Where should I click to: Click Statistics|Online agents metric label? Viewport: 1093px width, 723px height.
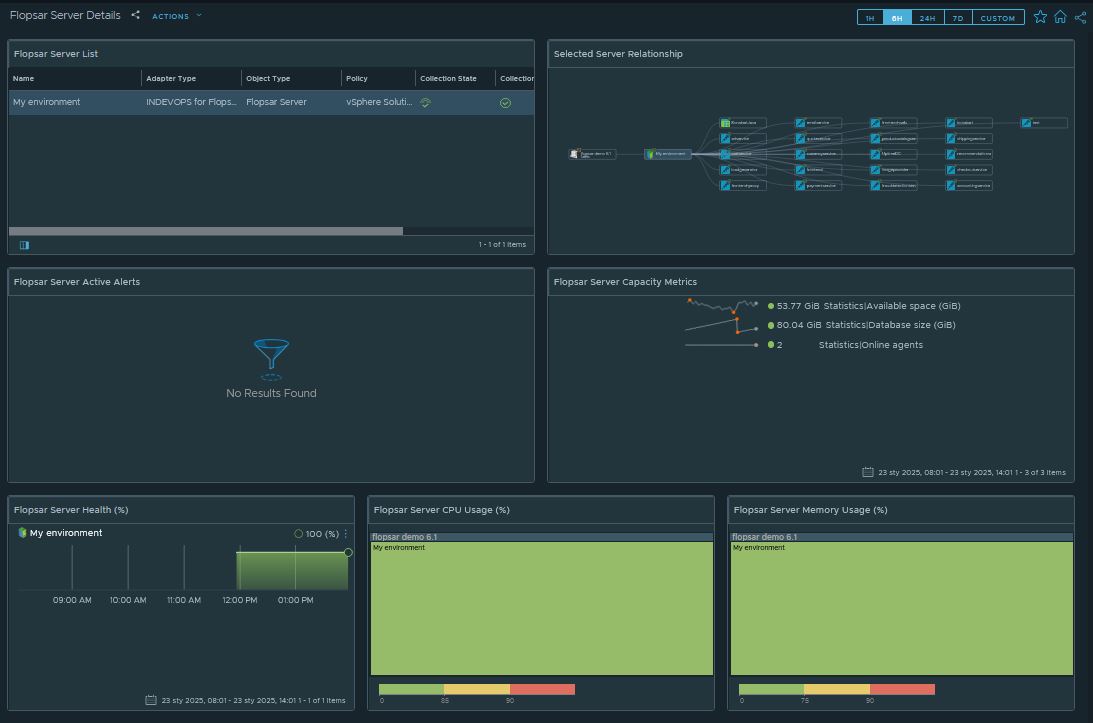click(871, 344)
